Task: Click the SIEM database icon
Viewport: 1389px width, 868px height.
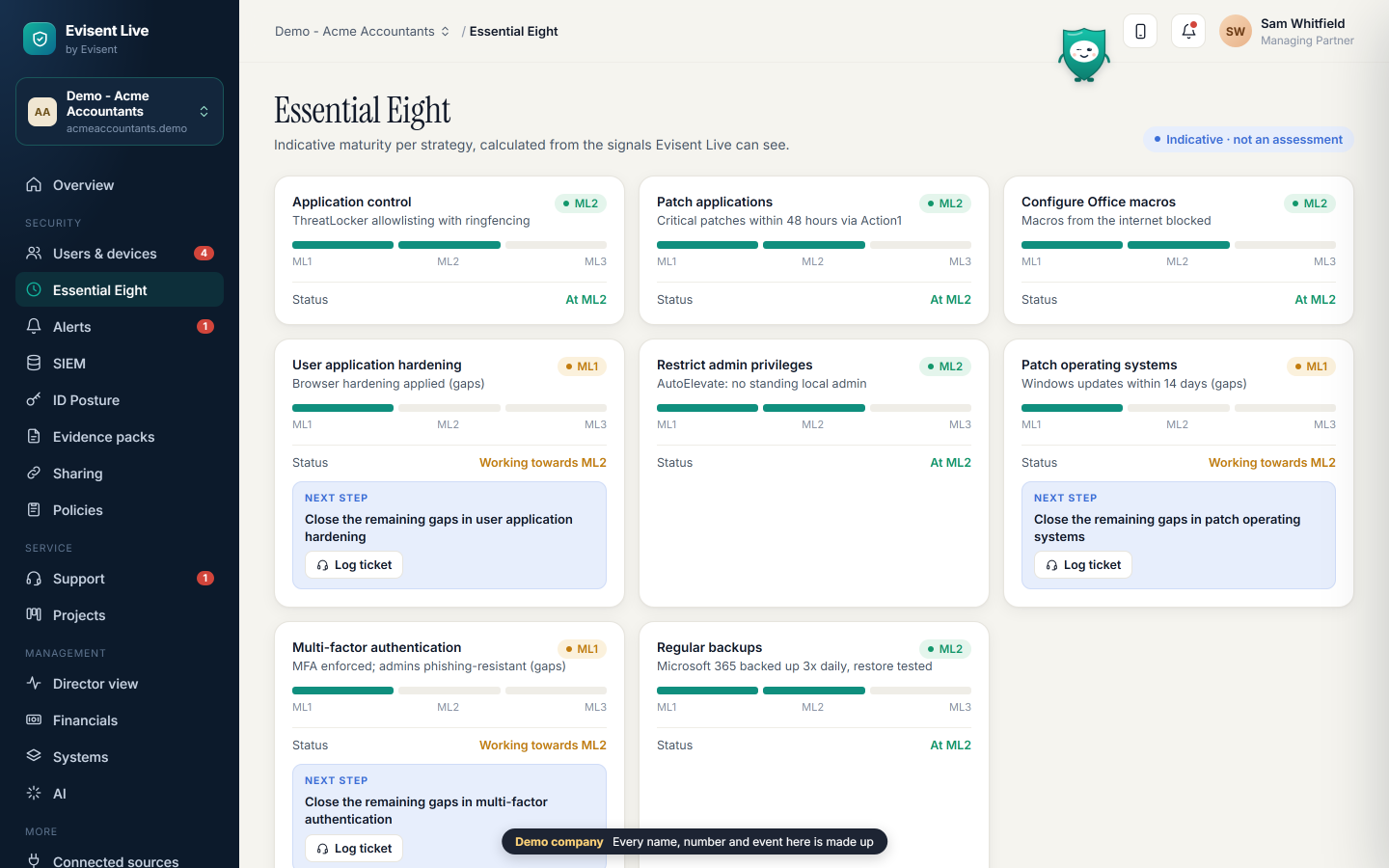Action: 34,364
